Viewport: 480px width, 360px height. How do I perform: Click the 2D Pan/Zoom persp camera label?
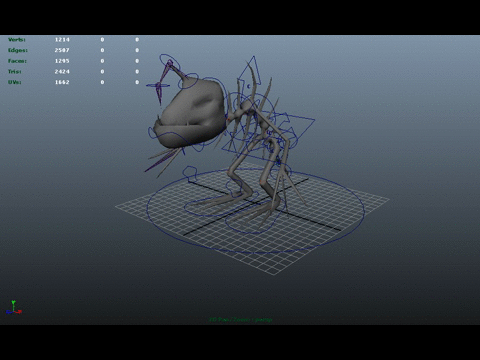click(241, 320)
